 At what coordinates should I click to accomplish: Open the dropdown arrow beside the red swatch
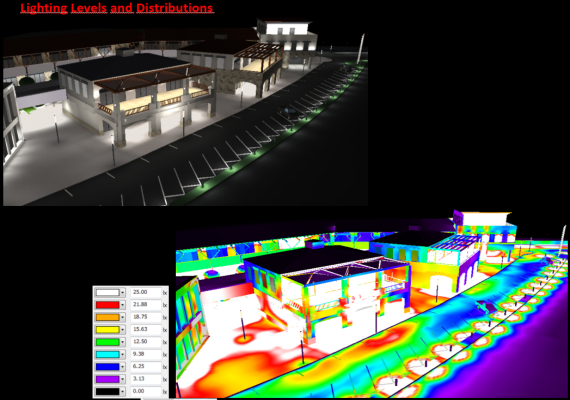pyautogui.click(x=123, y=305)
